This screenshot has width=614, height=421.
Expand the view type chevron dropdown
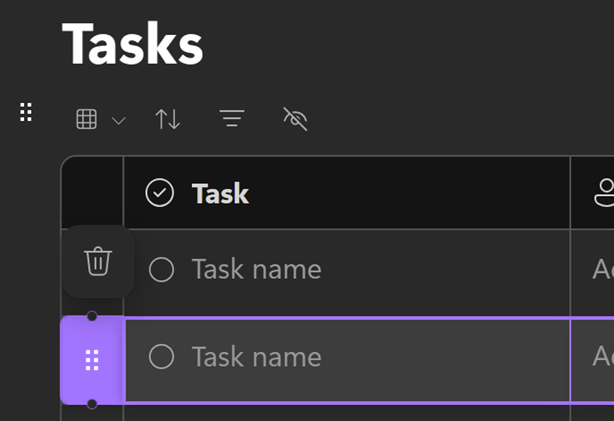tap(118, 121)
